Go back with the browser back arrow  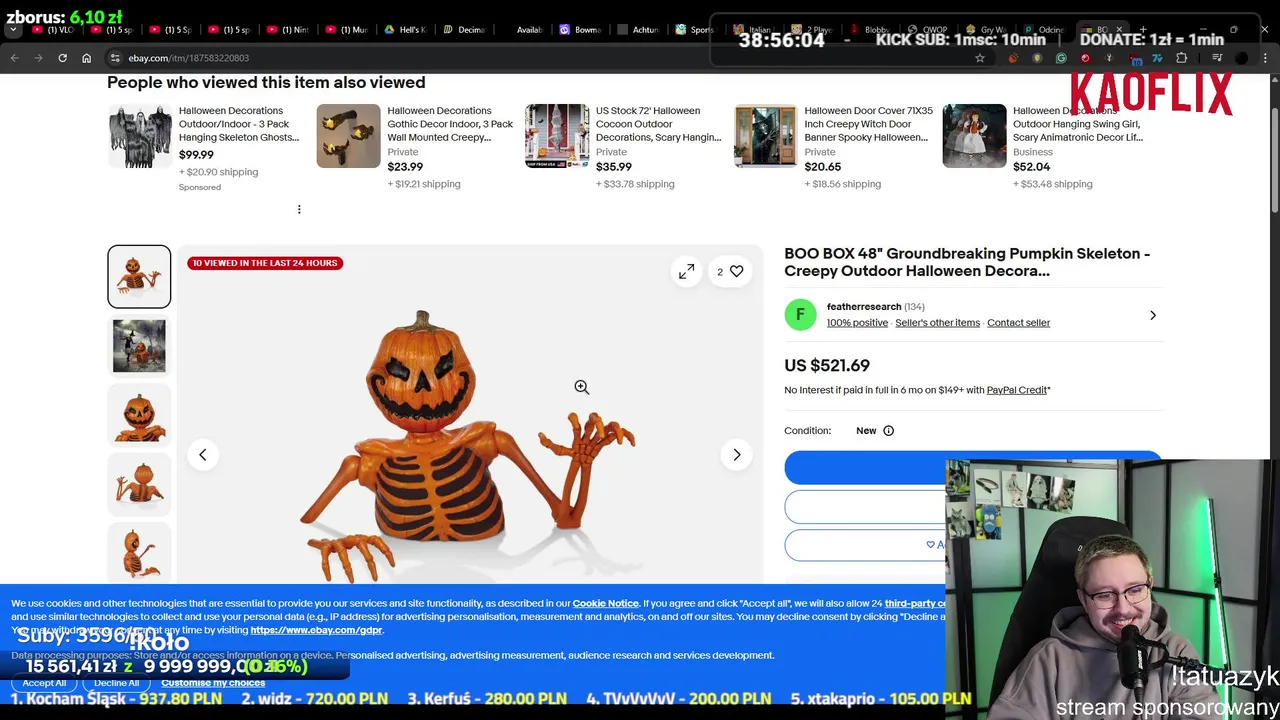[14, 58]
